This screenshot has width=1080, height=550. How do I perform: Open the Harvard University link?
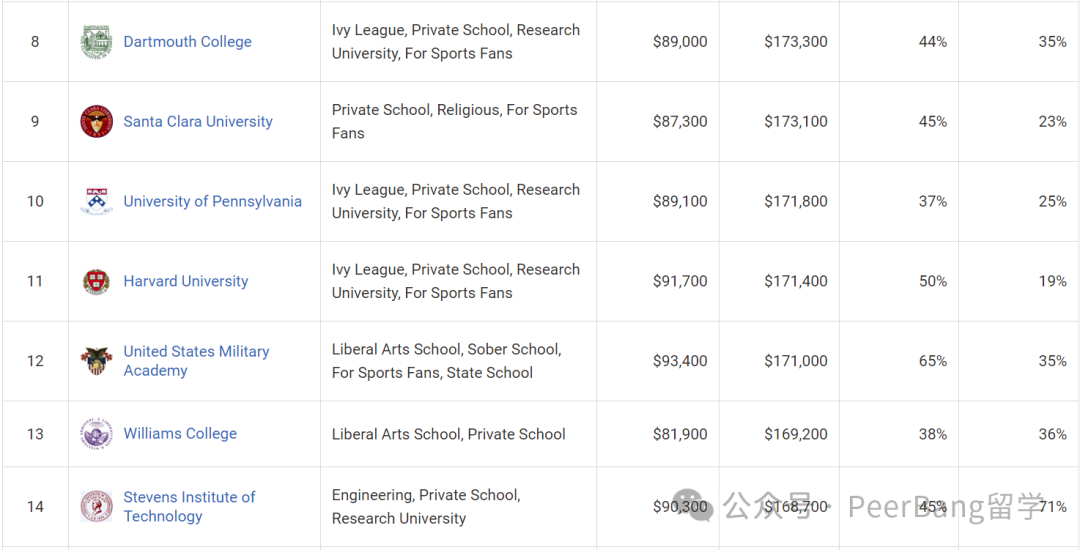(x=185, y=282)
